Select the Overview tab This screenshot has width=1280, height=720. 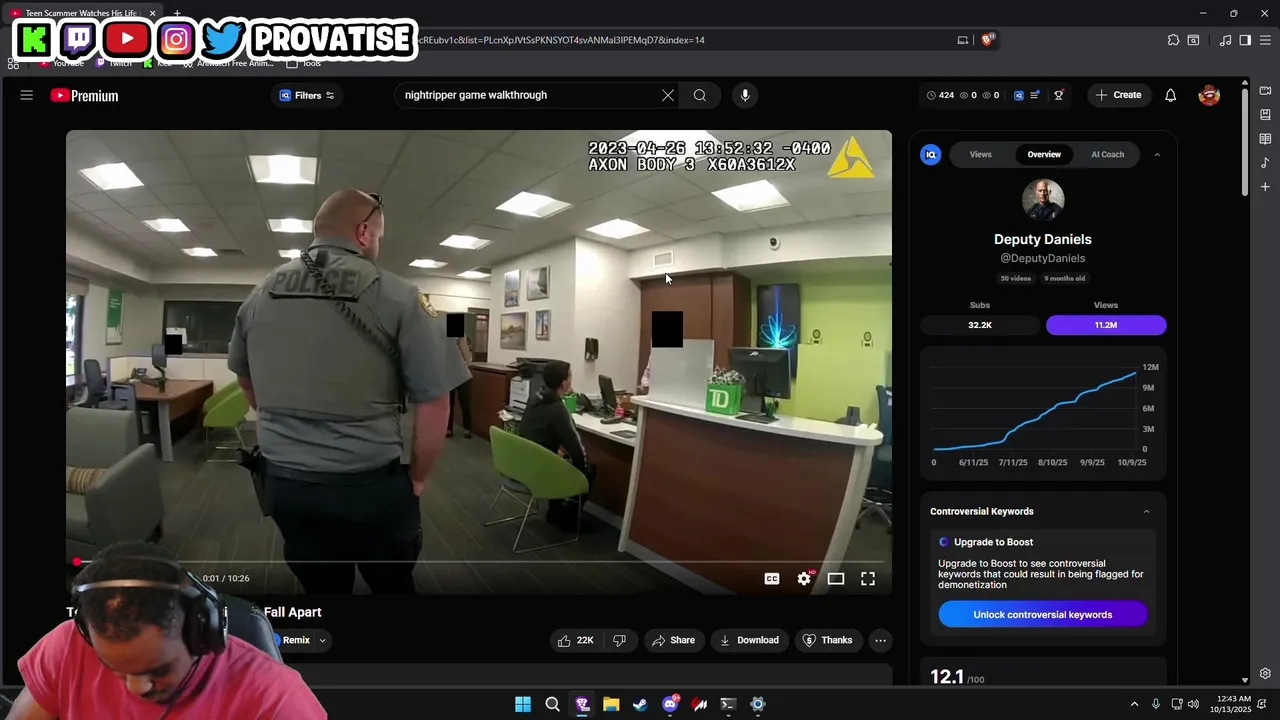click(1044, 155)
